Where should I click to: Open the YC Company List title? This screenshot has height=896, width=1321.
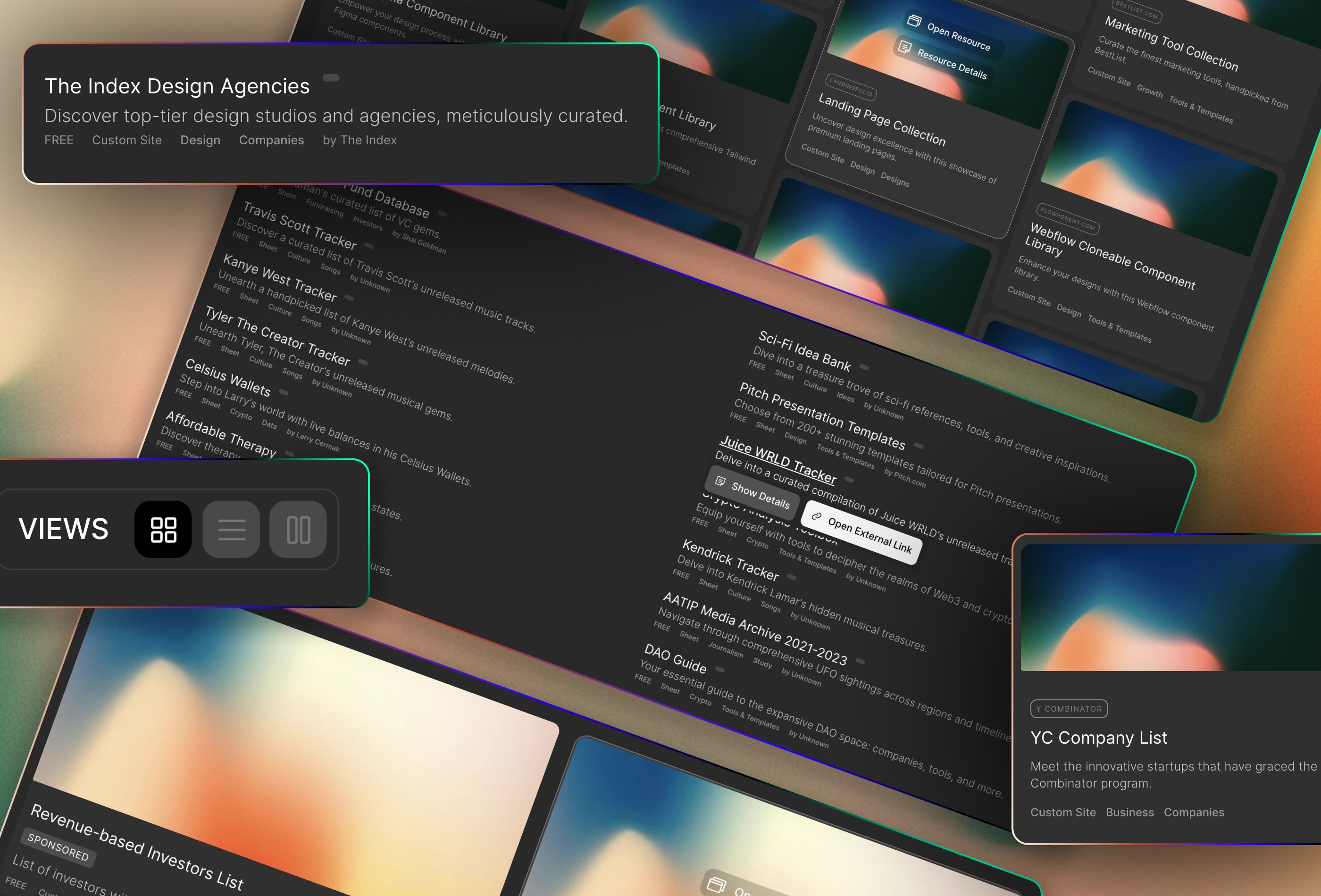[1099, 738]
